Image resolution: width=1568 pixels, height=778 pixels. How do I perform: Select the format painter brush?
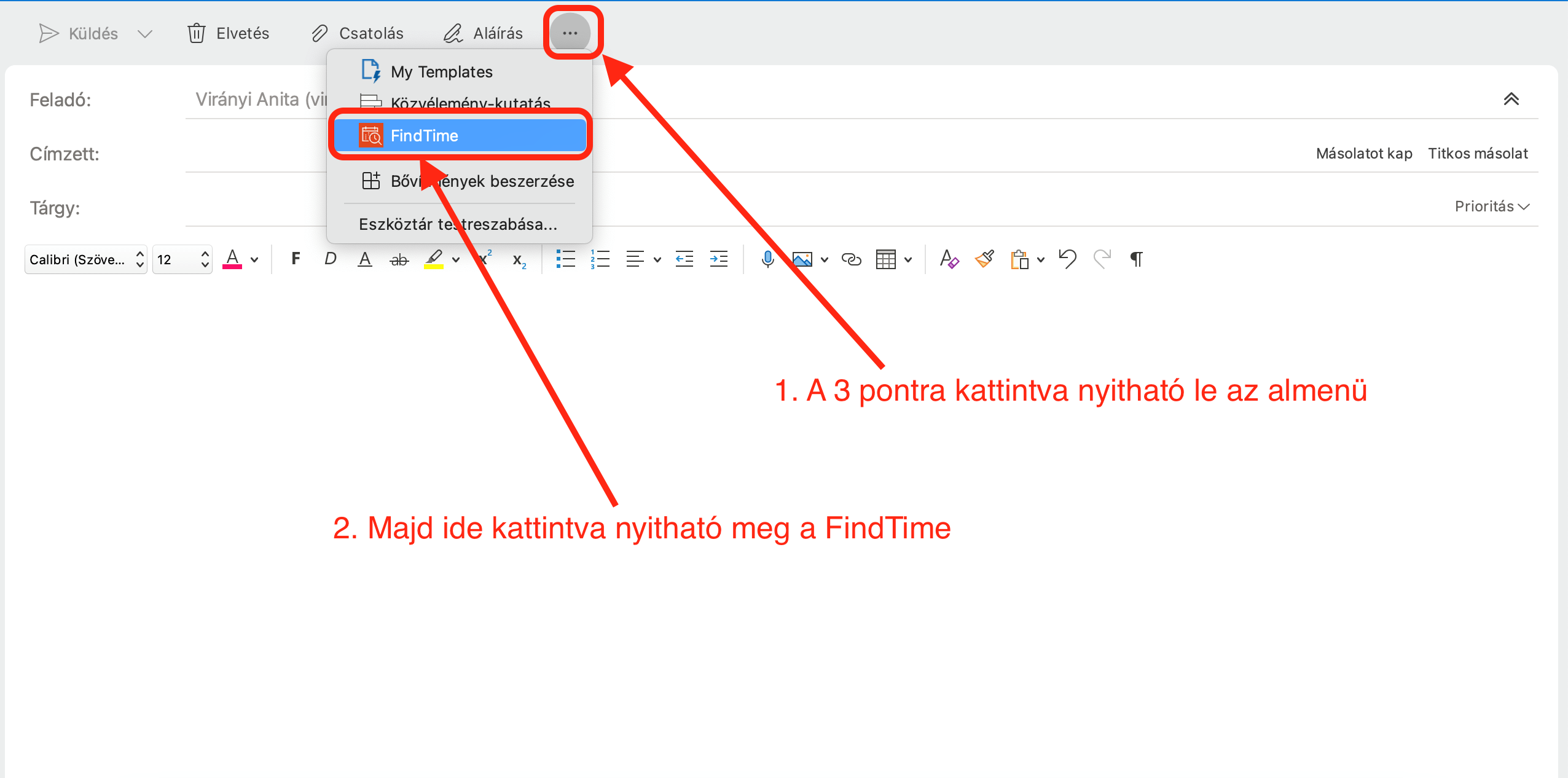984,259
